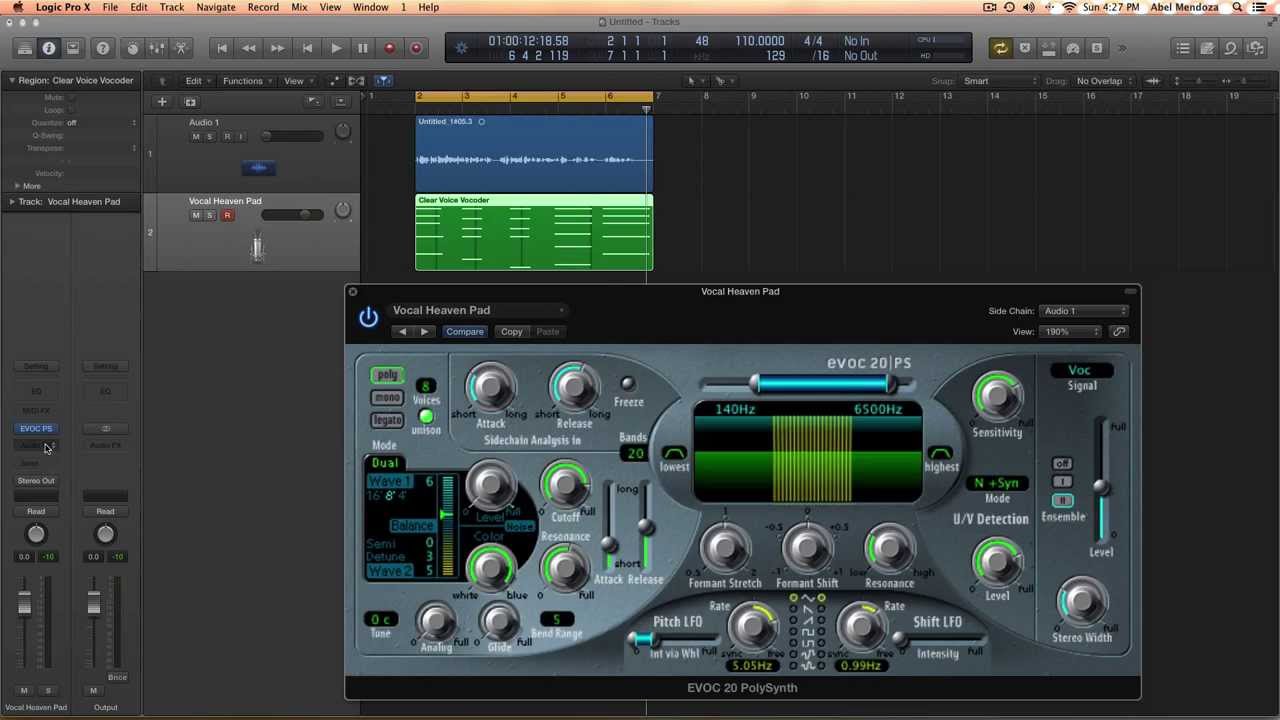The image size is (1280, 720).
Task: Select legato mode in EVOC synth
Action: pos(387,421)
